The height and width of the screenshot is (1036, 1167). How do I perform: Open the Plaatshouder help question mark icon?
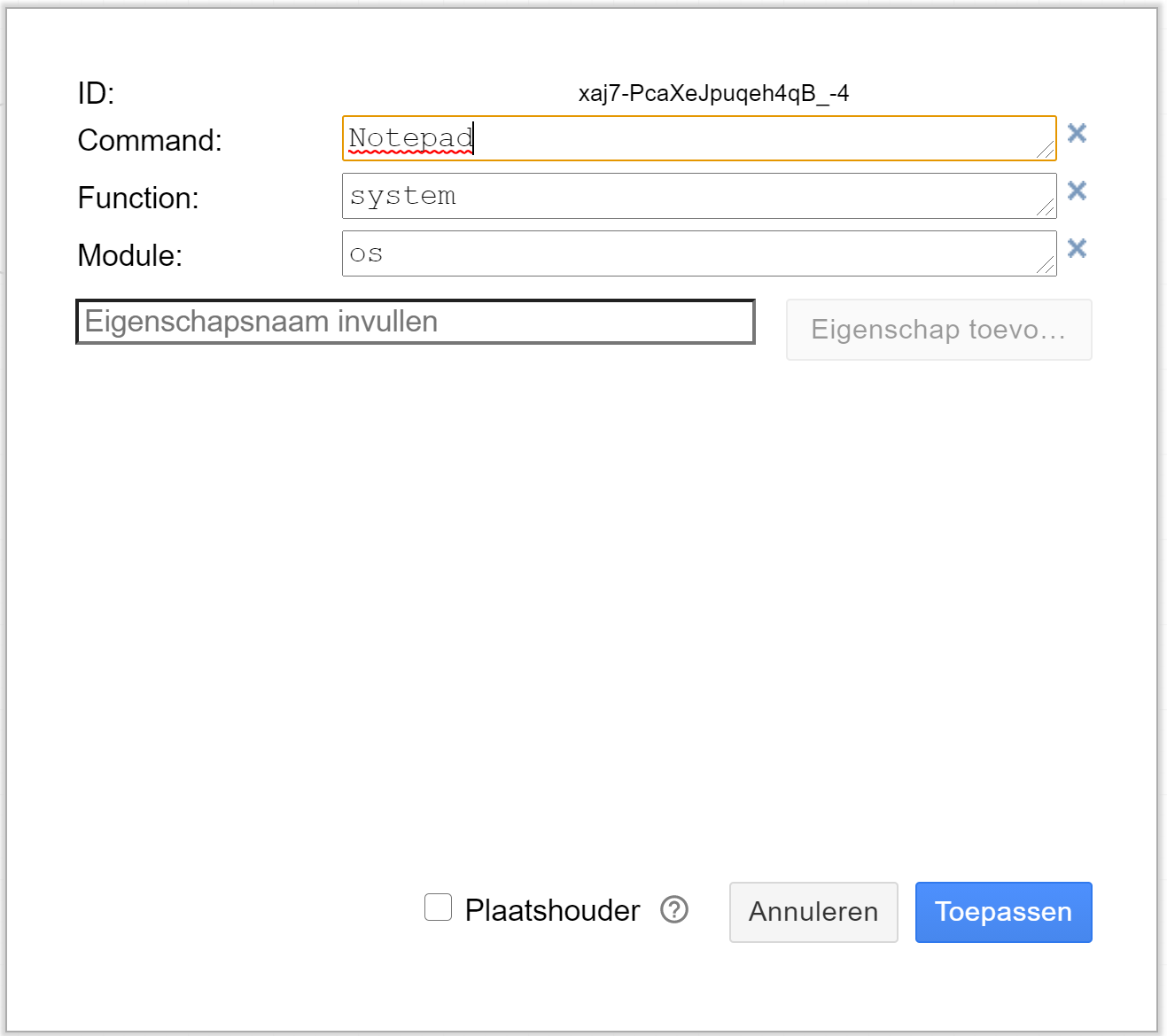point(674,909)
